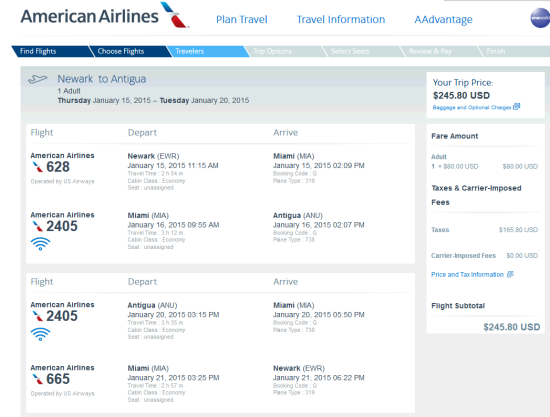Select the Travelers step tab

pos(206,51)
